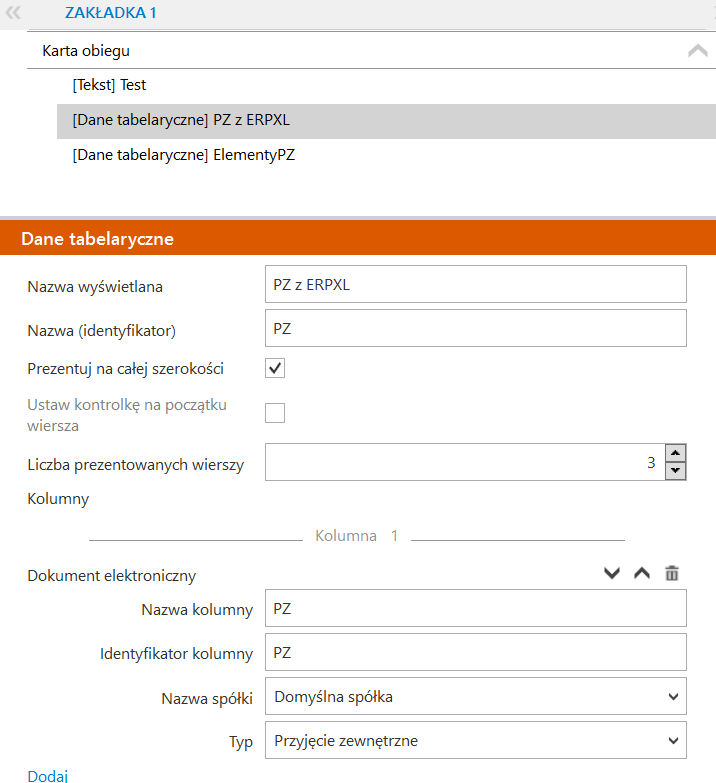Move column up with up arrow icon
Image resolution: width=716 pixels, height=783 pixels.
642,573
